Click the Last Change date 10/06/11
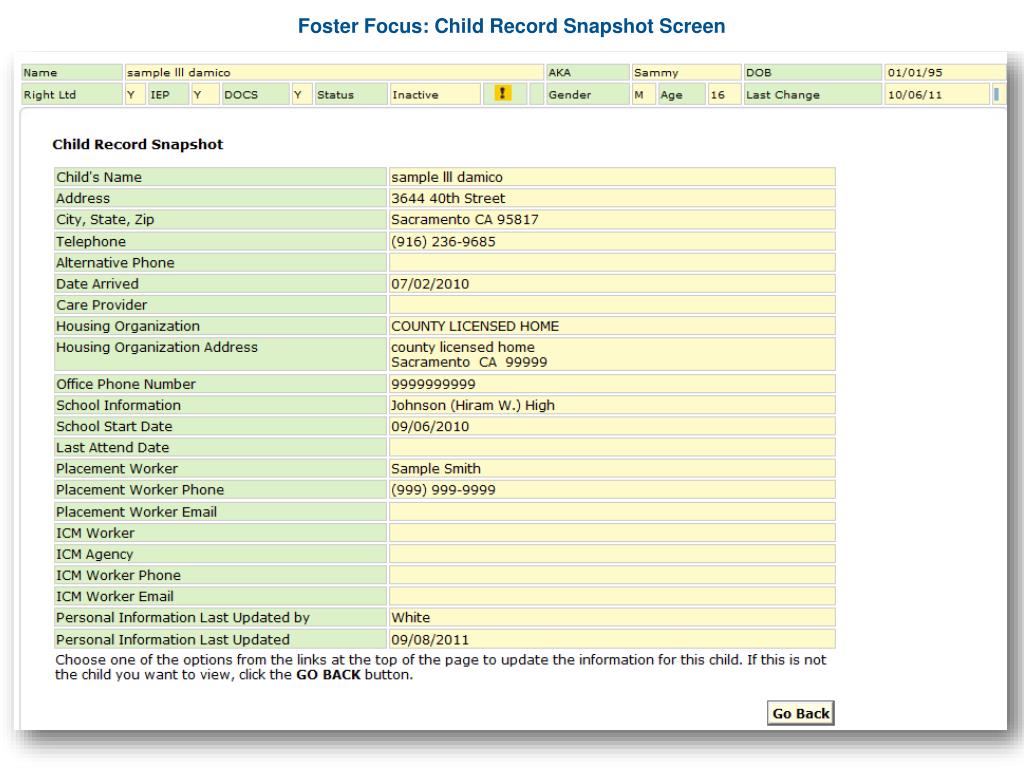The height and width of the screenshot is (768, 1024). [914, 95]
